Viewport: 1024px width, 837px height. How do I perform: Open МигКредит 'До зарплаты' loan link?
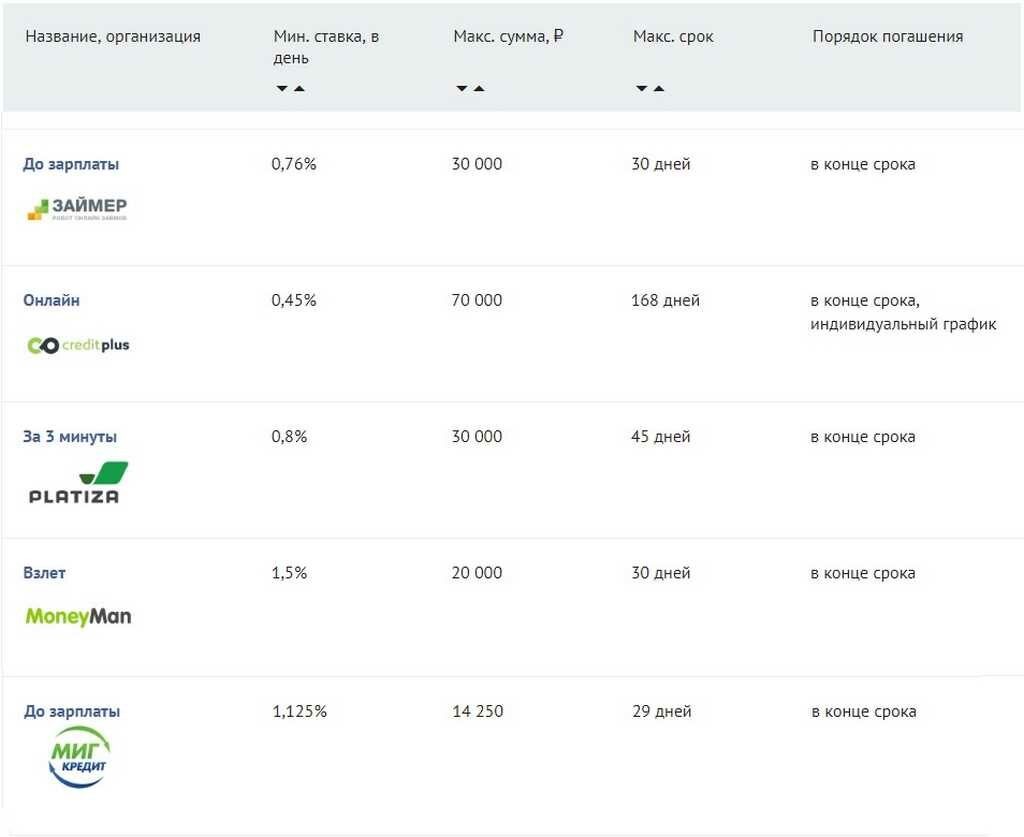pyautogui.click(x=72, y=712)
